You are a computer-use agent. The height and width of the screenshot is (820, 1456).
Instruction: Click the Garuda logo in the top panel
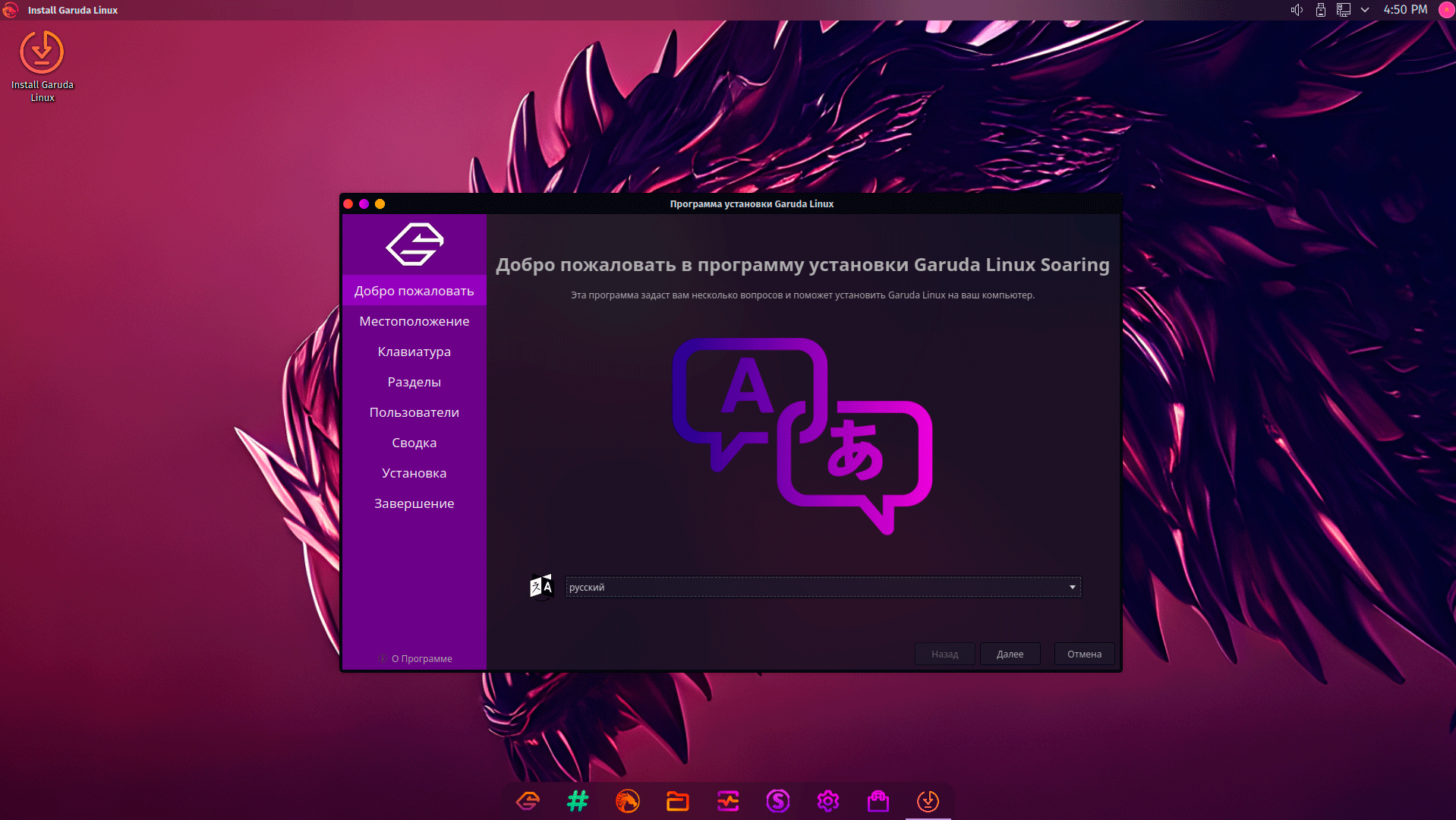[10, 10]
